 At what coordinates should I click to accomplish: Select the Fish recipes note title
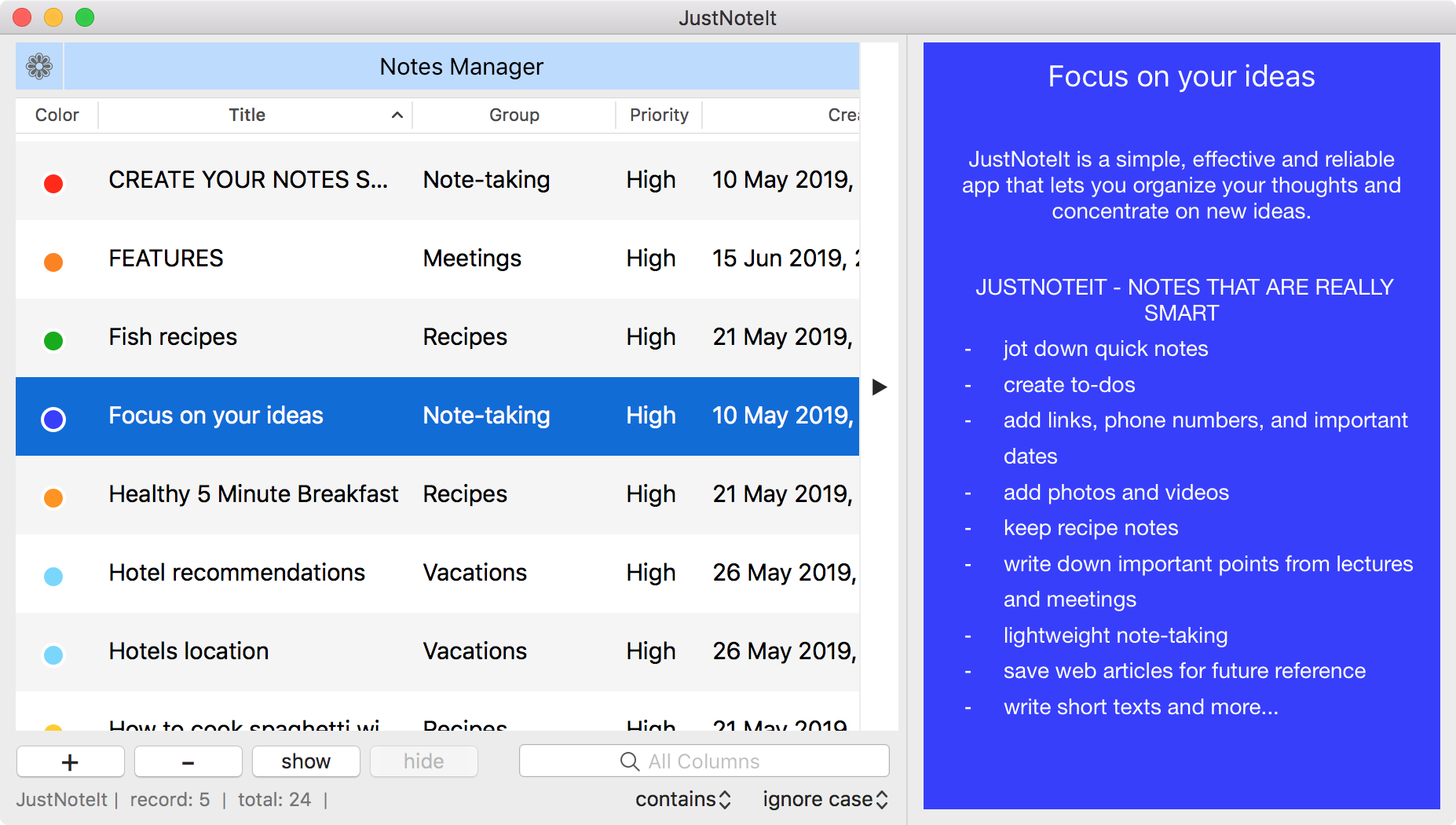click(173, 337)
